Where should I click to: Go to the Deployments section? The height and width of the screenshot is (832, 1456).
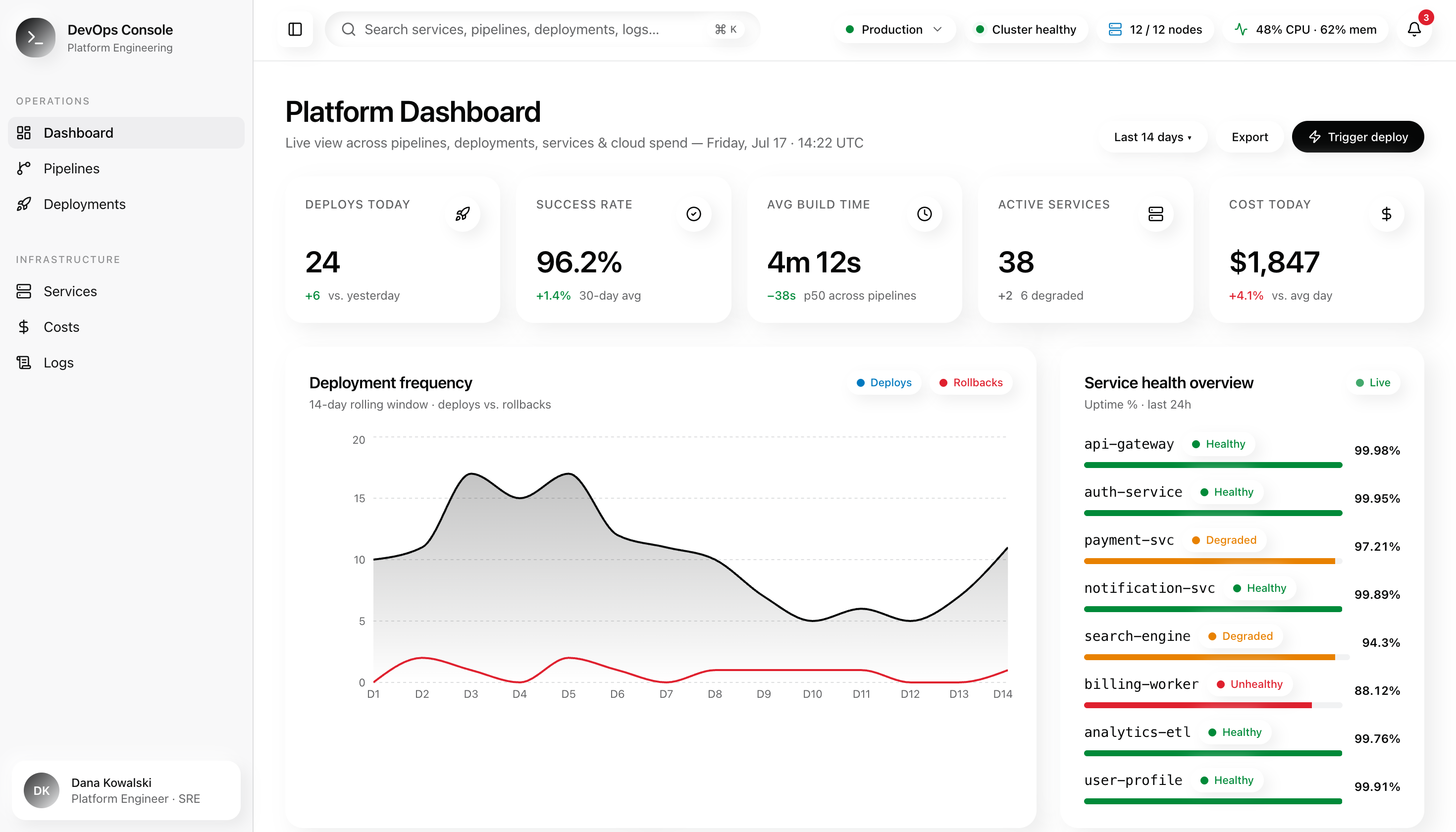point(126,204)
